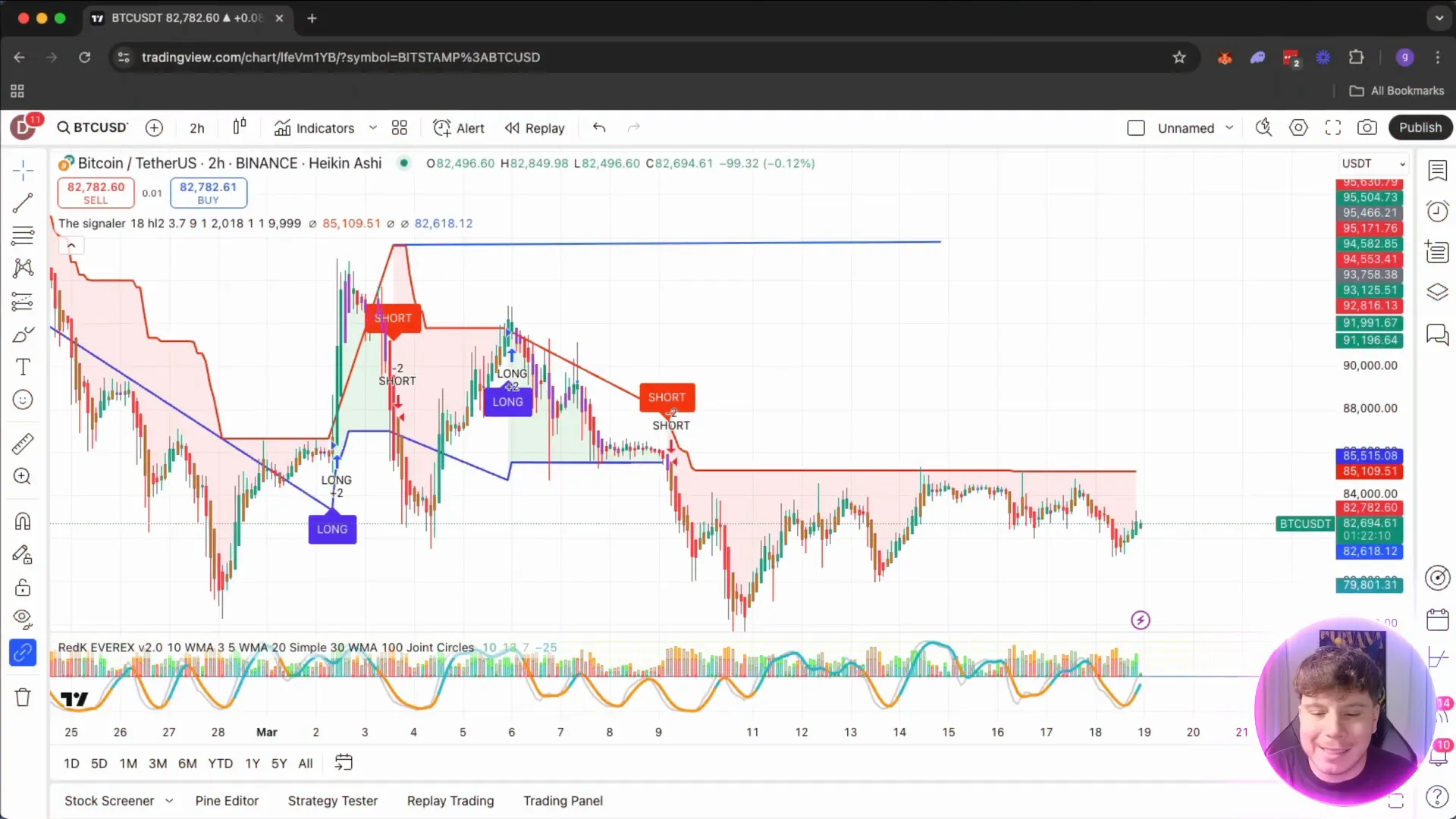Select the 5D date range
The height and width of the screenshot is (819, 1456).
point(99,764)
